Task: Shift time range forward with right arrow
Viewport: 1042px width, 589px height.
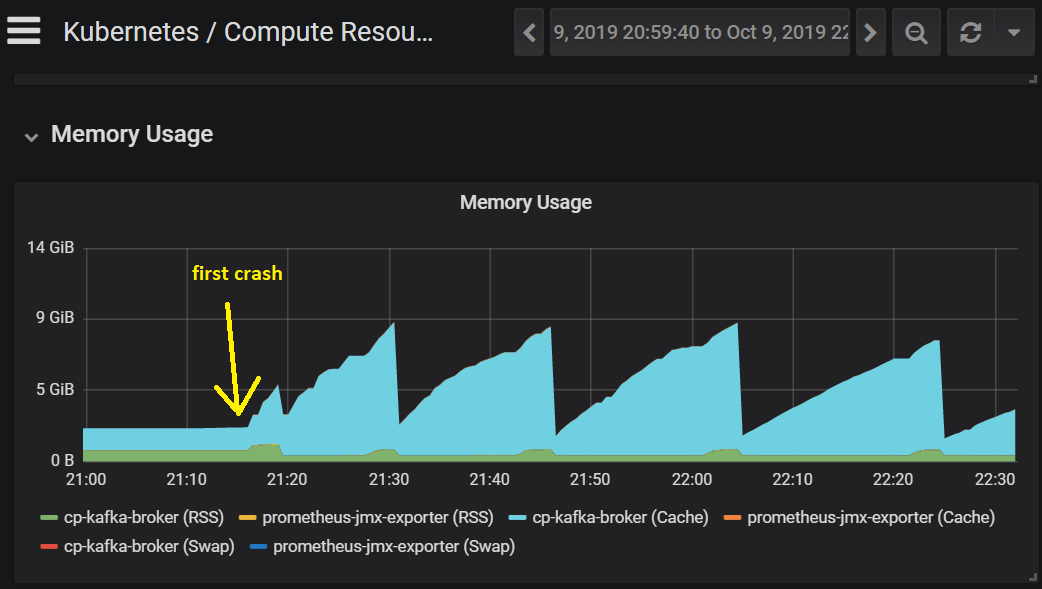Action: click(871, 32)
